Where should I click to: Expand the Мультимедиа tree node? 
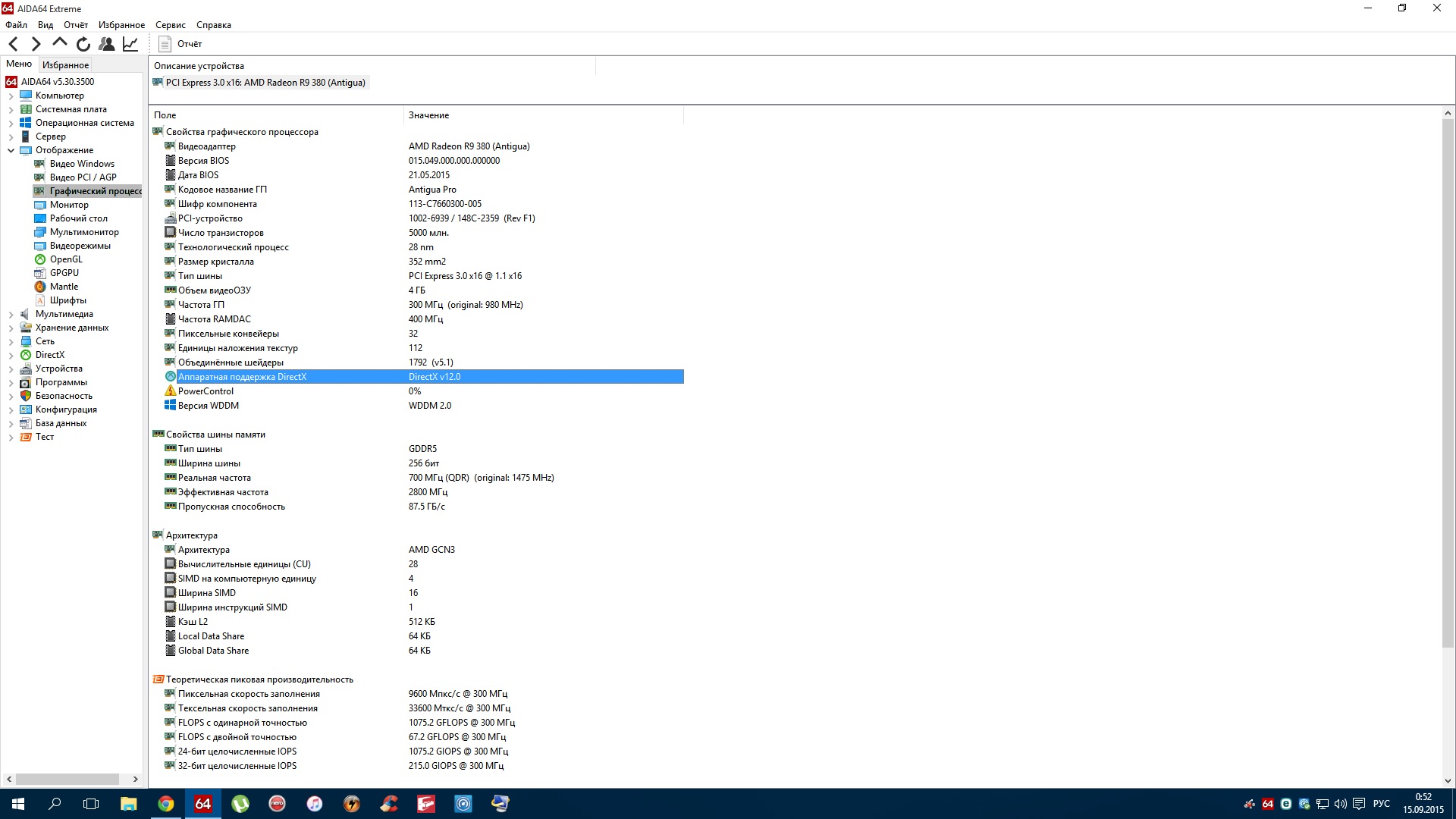[x=11, y=314]
